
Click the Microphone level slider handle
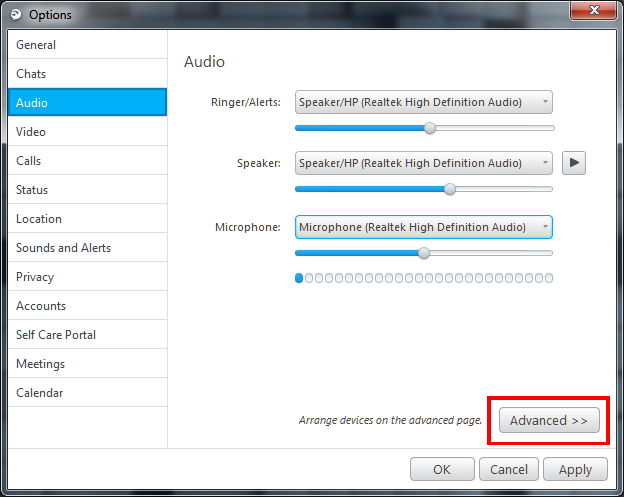(x=424, y=253)
